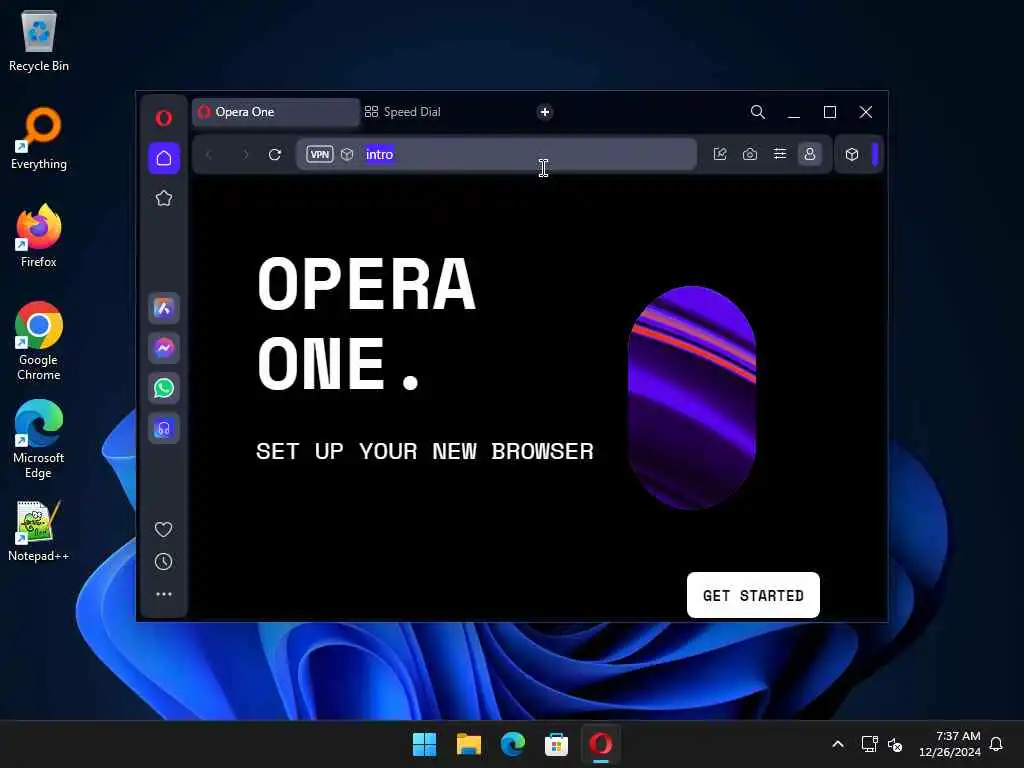Click the address bar showing intro
Screen dimensions: 1024x768
pyautogui.click(x=496, y=154)
